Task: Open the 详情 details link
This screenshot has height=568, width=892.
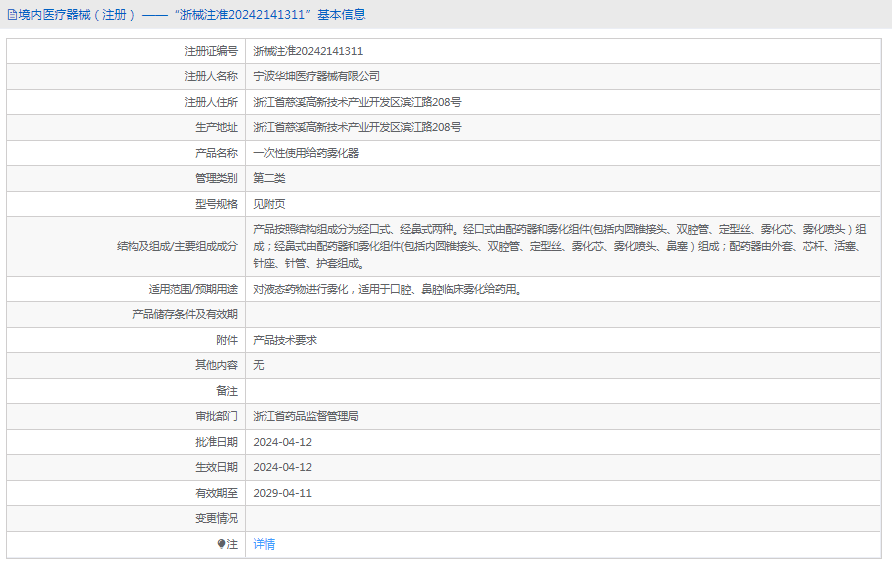Action: [264, 544]
